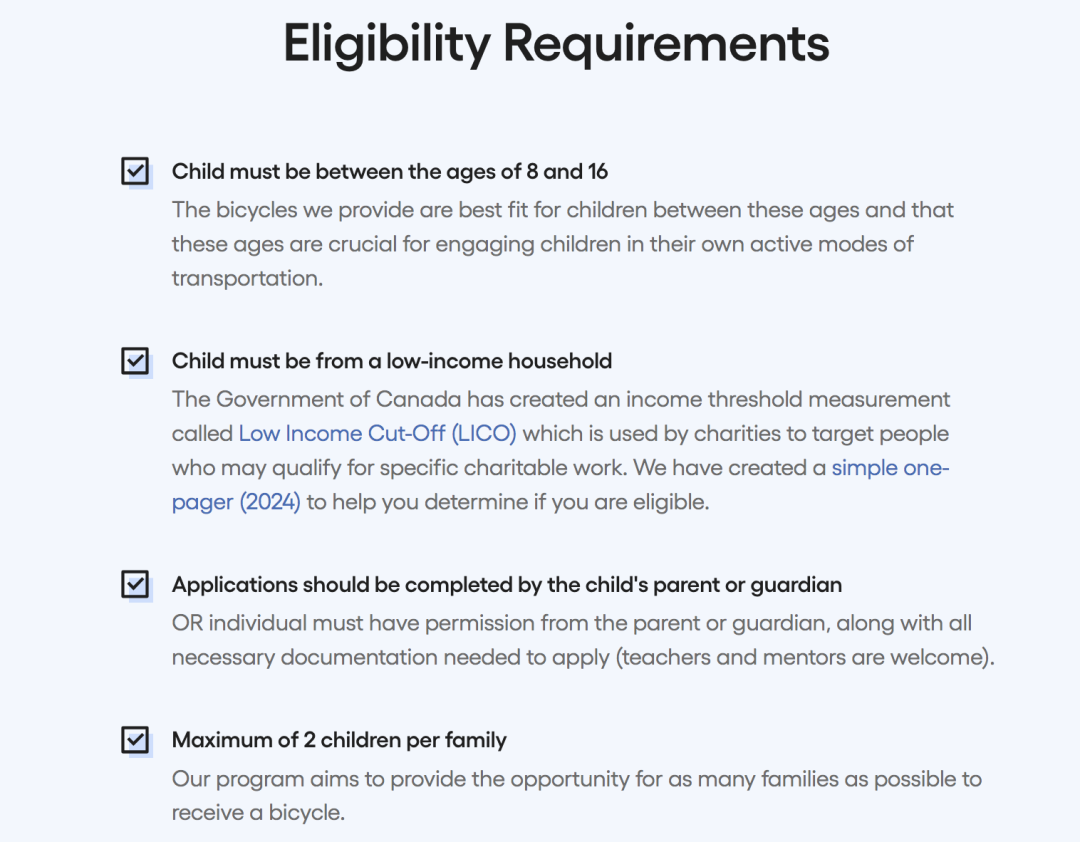
Task: Select the 'Child must be from a low-income household' heading
Action: pos(392,361)
